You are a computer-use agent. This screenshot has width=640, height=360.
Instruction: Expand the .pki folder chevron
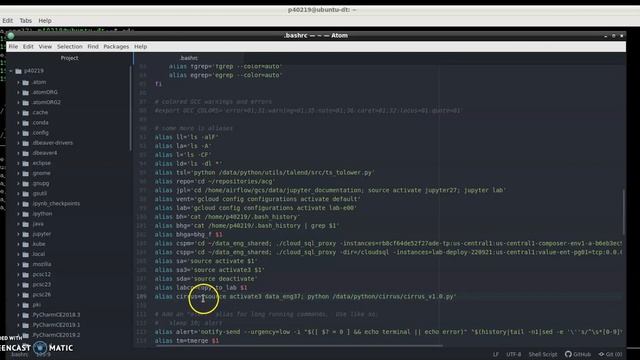18,304
